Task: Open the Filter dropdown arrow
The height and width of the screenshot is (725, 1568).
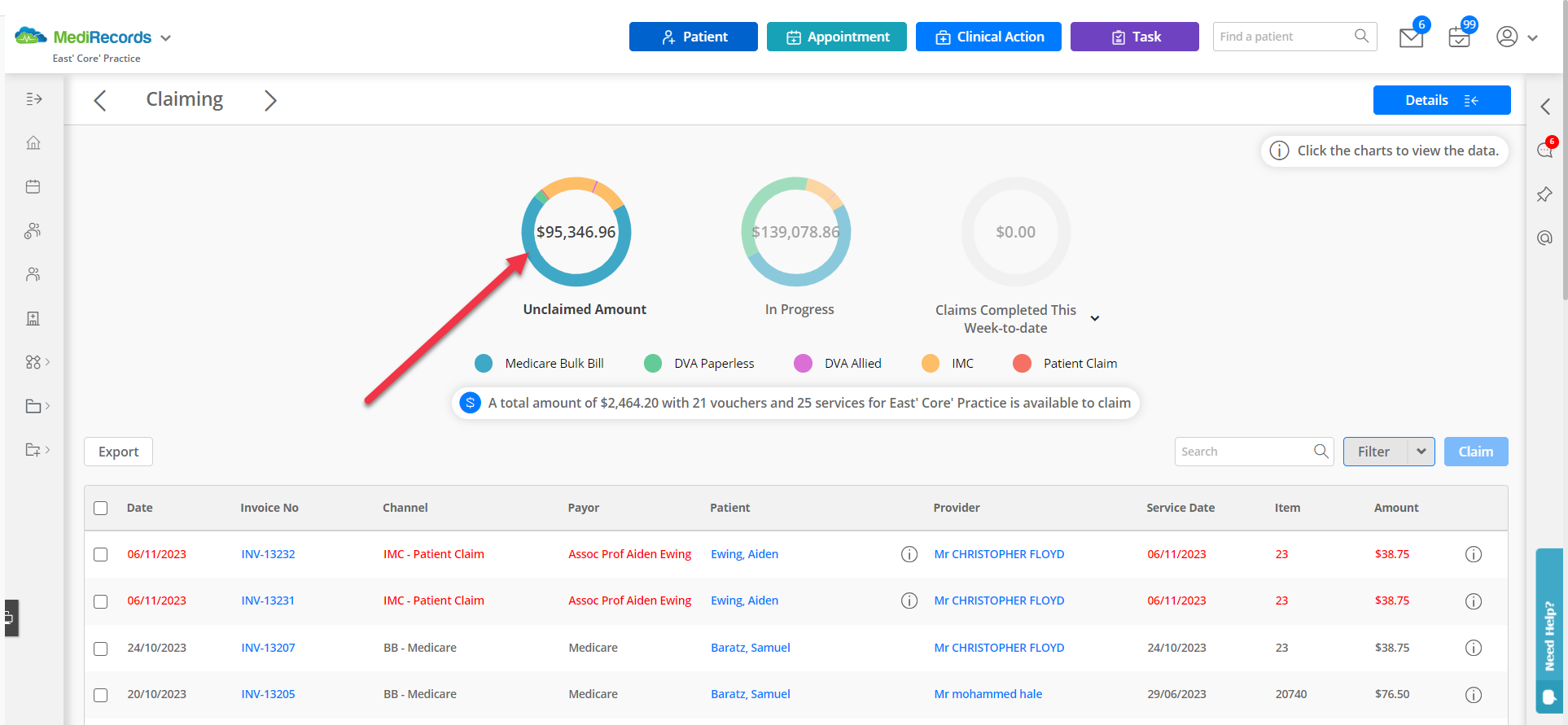Action: pyautogui.click(x=1421, y=452)
